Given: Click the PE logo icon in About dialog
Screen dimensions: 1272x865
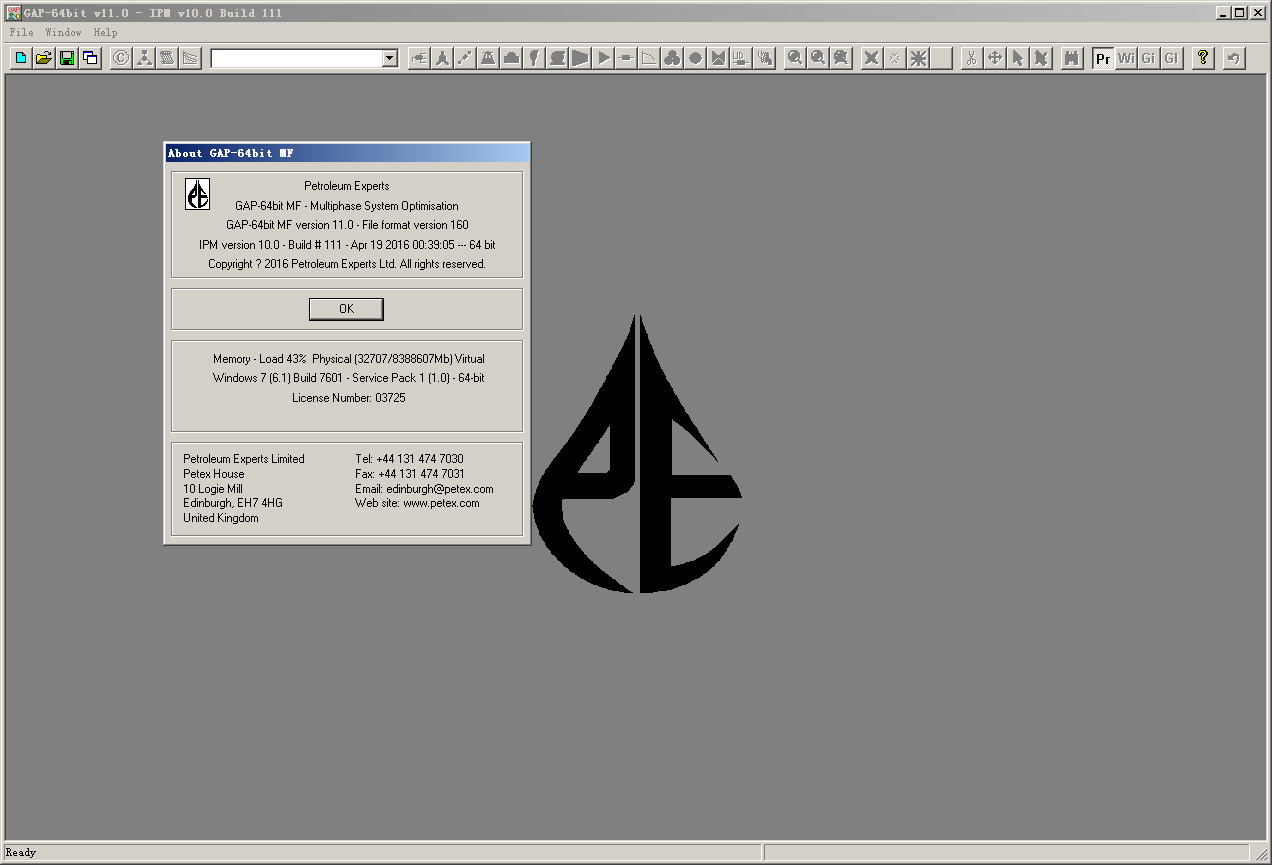Looking at the screenshot, I should (x=197, y=193).
